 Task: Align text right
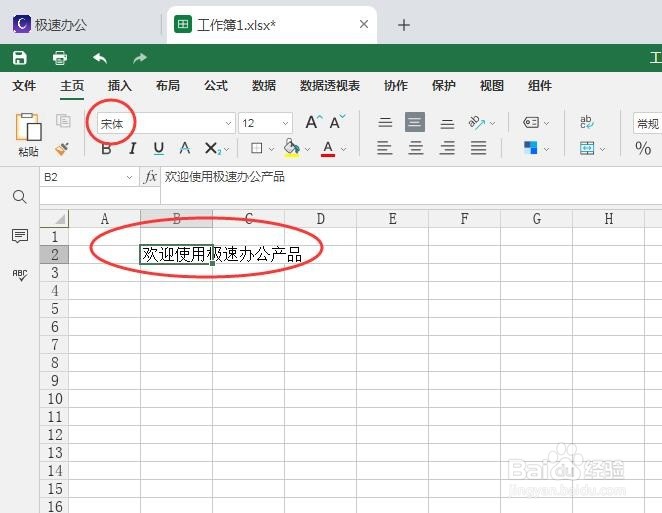click(447, 148)
